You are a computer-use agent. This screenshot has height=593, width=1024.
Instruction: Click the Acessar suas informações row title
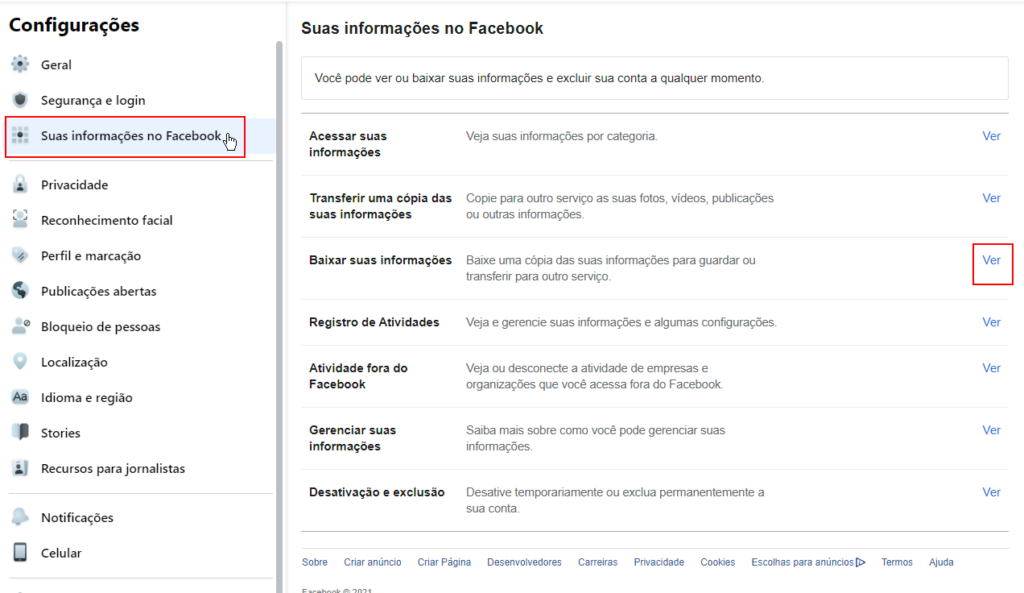(x=348, y=144)
